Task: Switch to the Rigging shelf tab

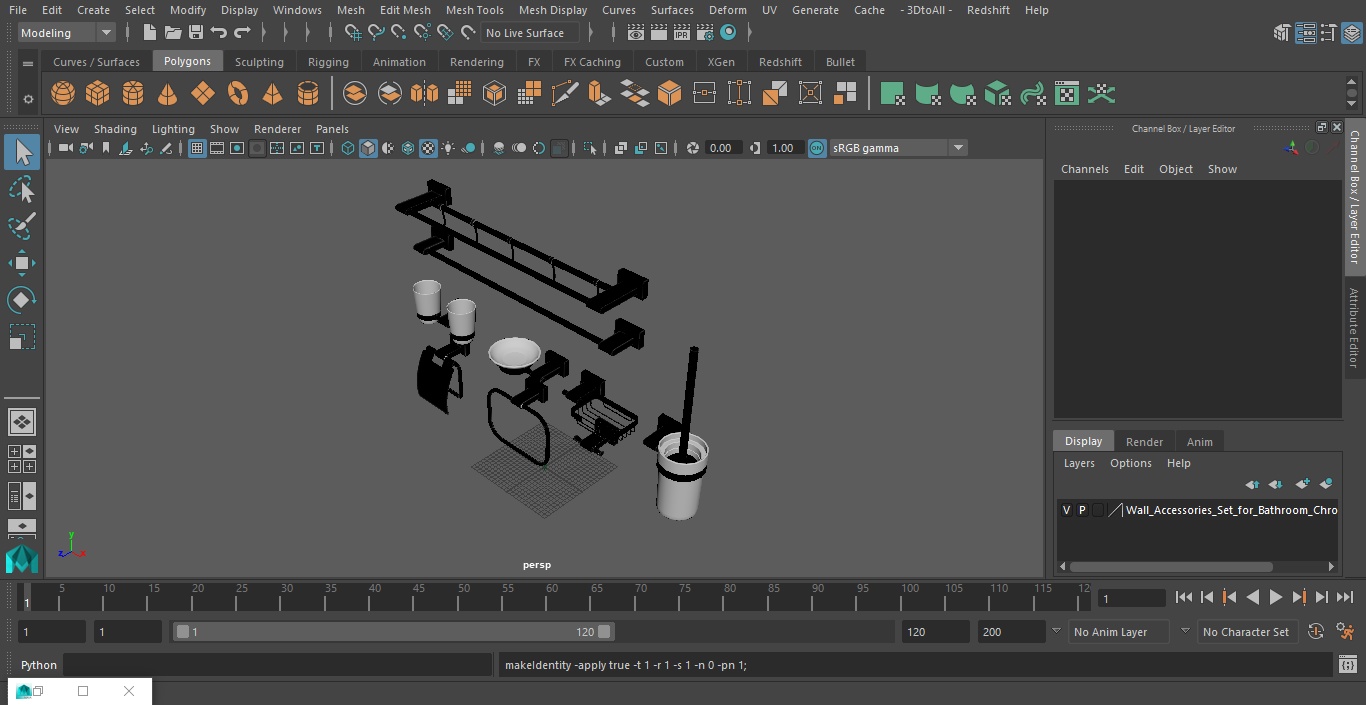Action: point(328,62)
